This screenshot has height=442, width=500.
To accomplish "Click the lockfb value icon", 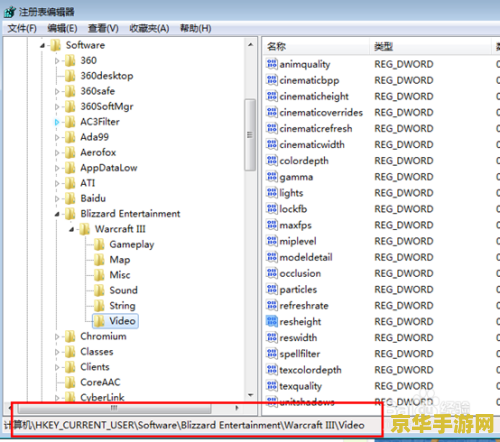I will tap(272, 209).
